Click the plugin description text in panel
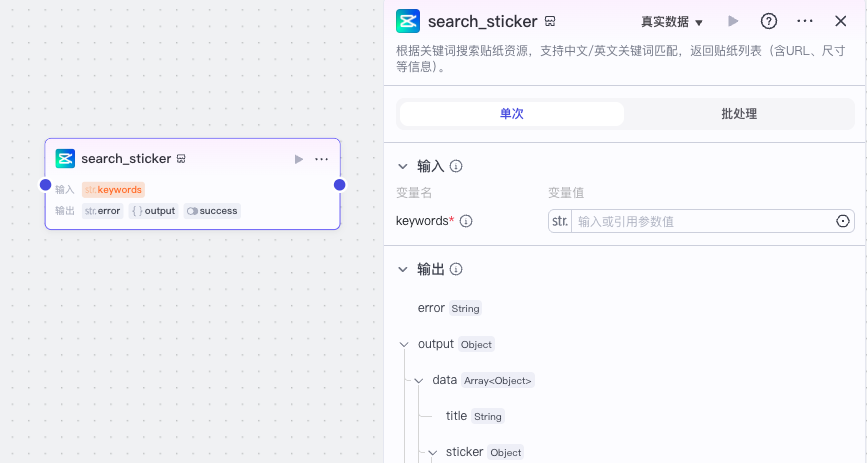Image resolution: width=867 pixels, height=463 pixels. pyautogui.click(x=620, y=59)
